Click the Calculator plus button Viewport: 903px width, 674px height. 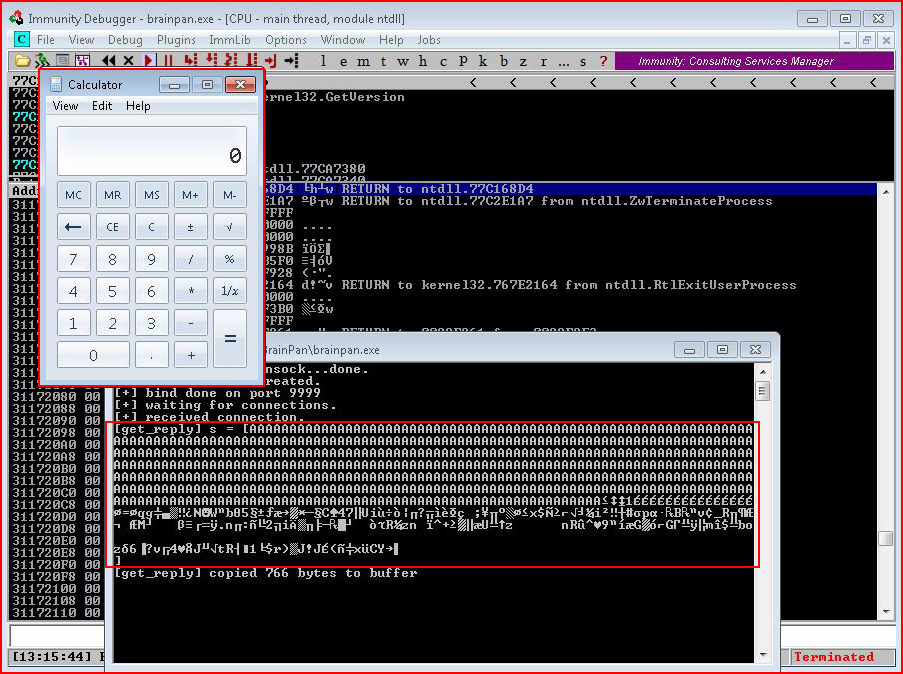pyautogui.click(x=191, y=355)
